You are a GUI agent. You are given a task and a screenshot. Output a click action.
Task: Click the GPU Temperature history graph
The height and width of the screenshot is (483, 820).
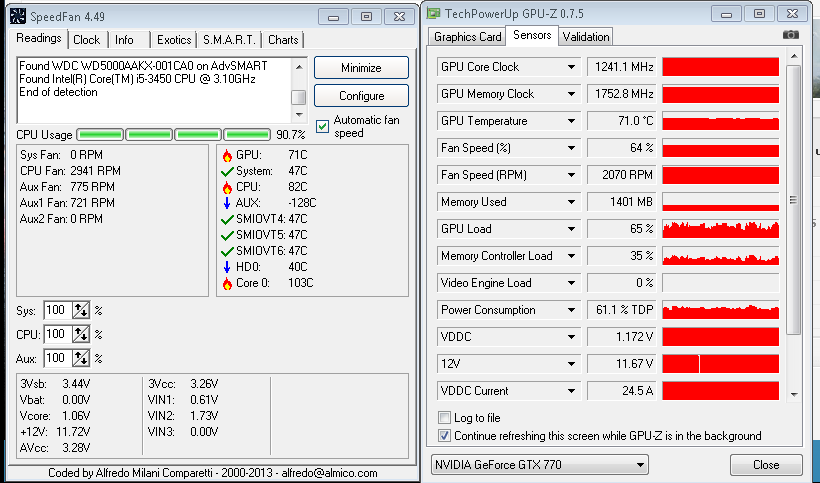[721, 121]
